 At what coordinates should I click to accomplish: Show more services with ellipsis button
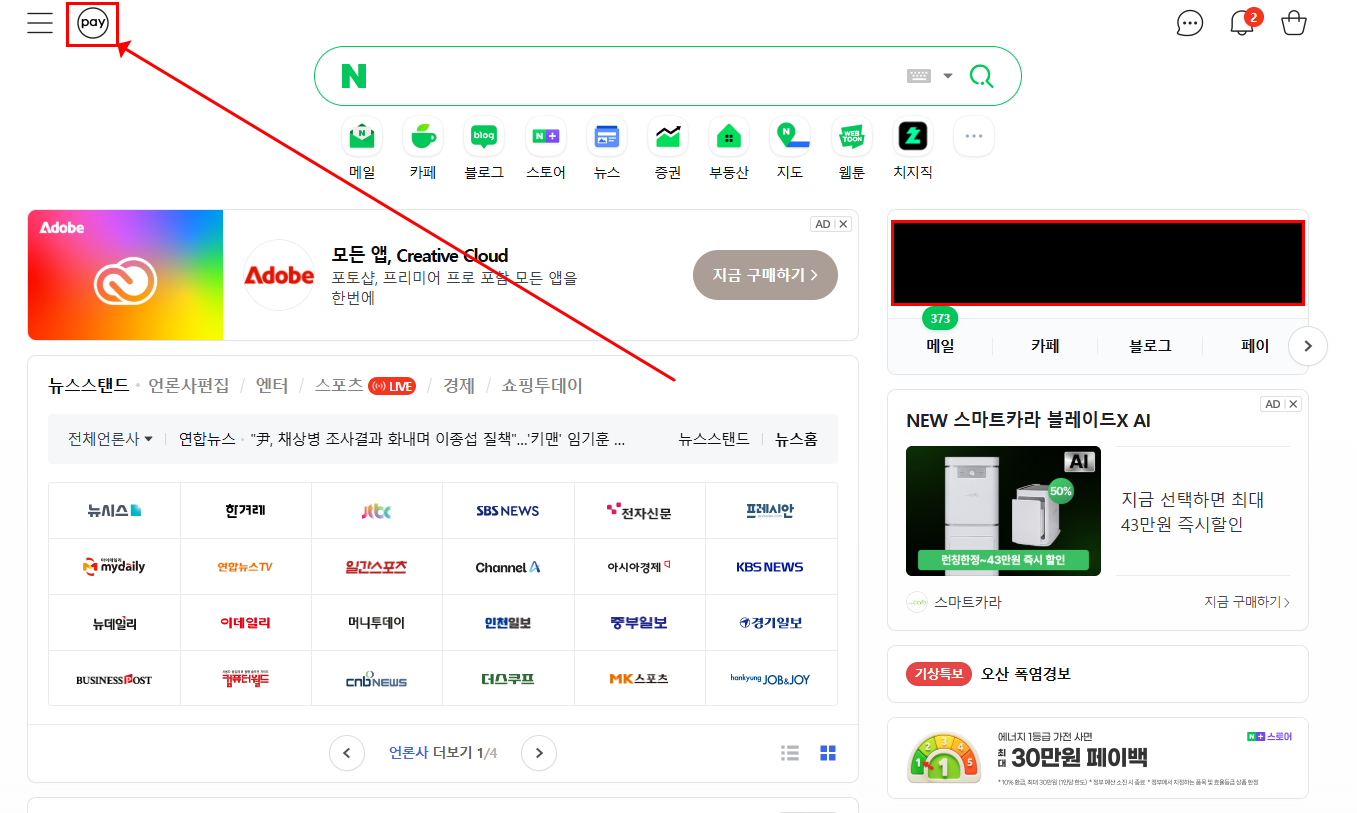[974, 136]
